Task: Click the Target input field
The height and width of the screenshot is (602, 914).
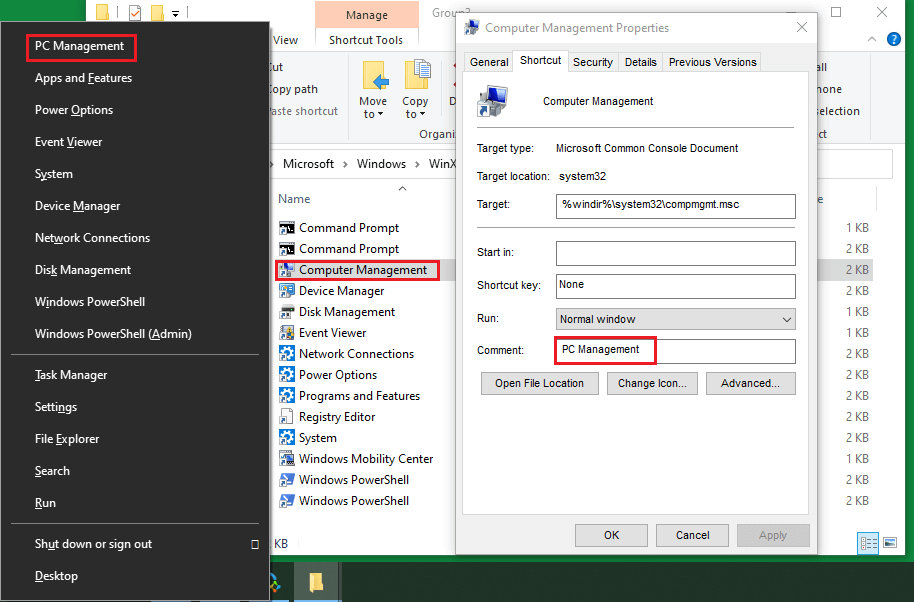Action: pos(676,206)
